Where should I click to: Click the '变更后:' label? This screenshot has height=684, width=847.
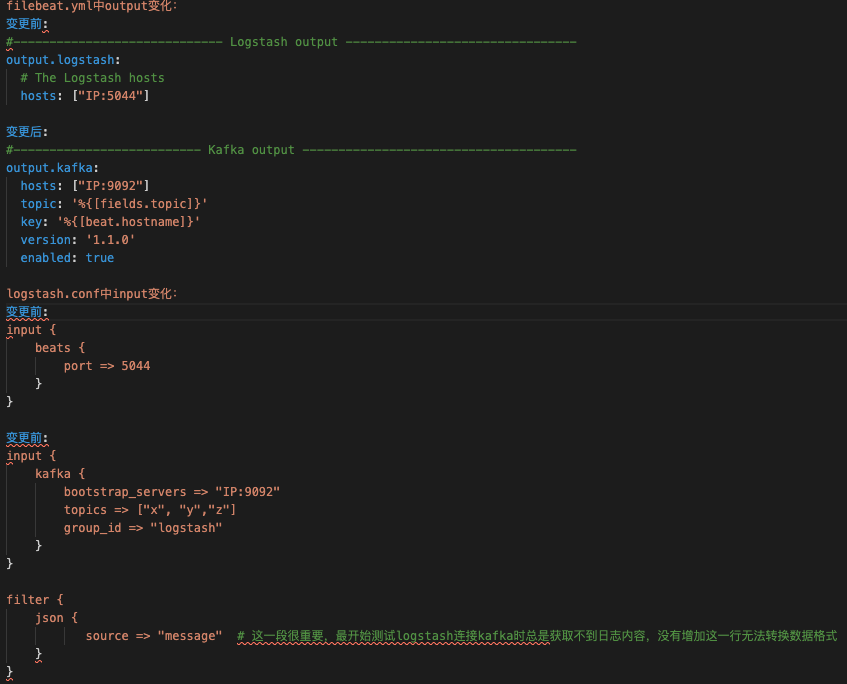click(x=27, y=132)
